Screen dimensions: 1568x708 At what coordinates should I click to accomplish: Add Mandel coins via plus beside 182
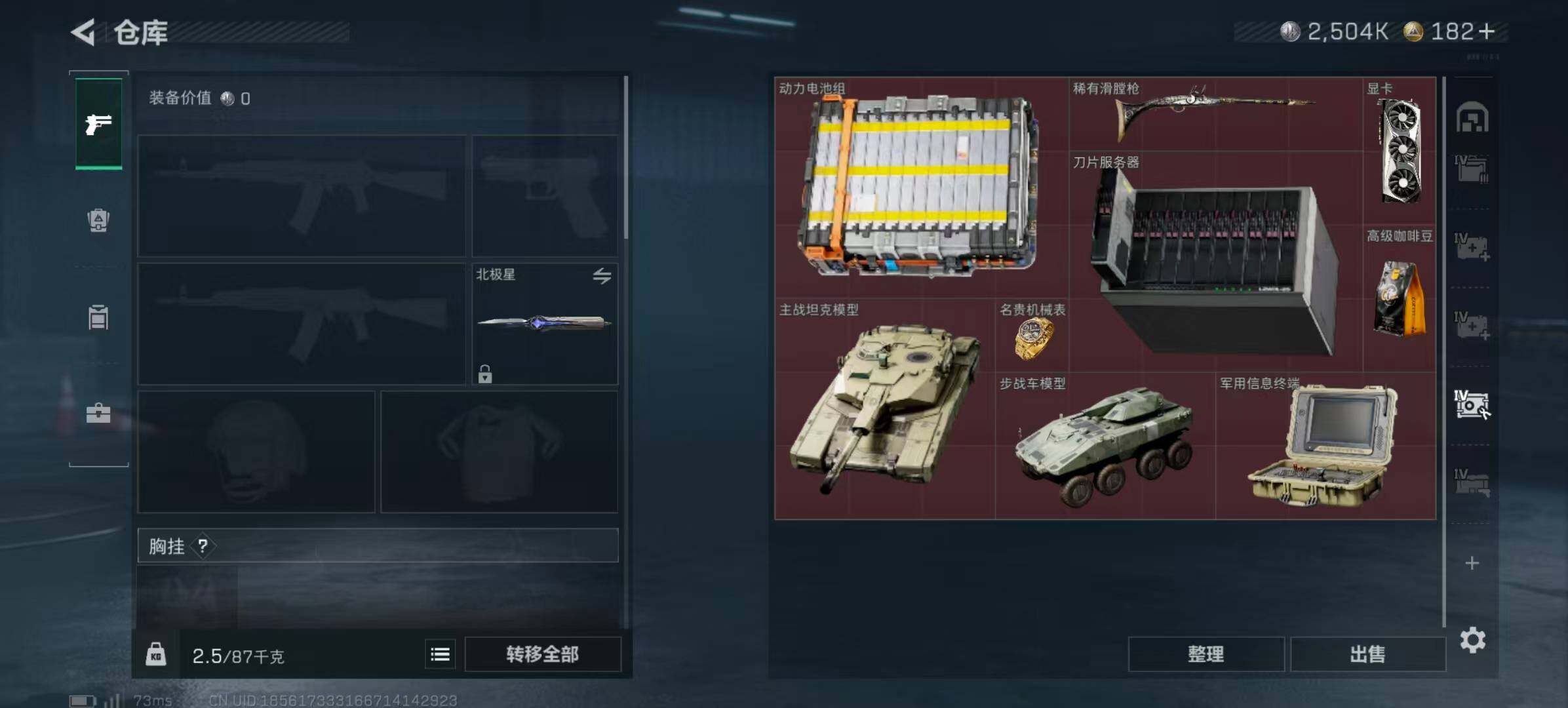[1487, 31]
